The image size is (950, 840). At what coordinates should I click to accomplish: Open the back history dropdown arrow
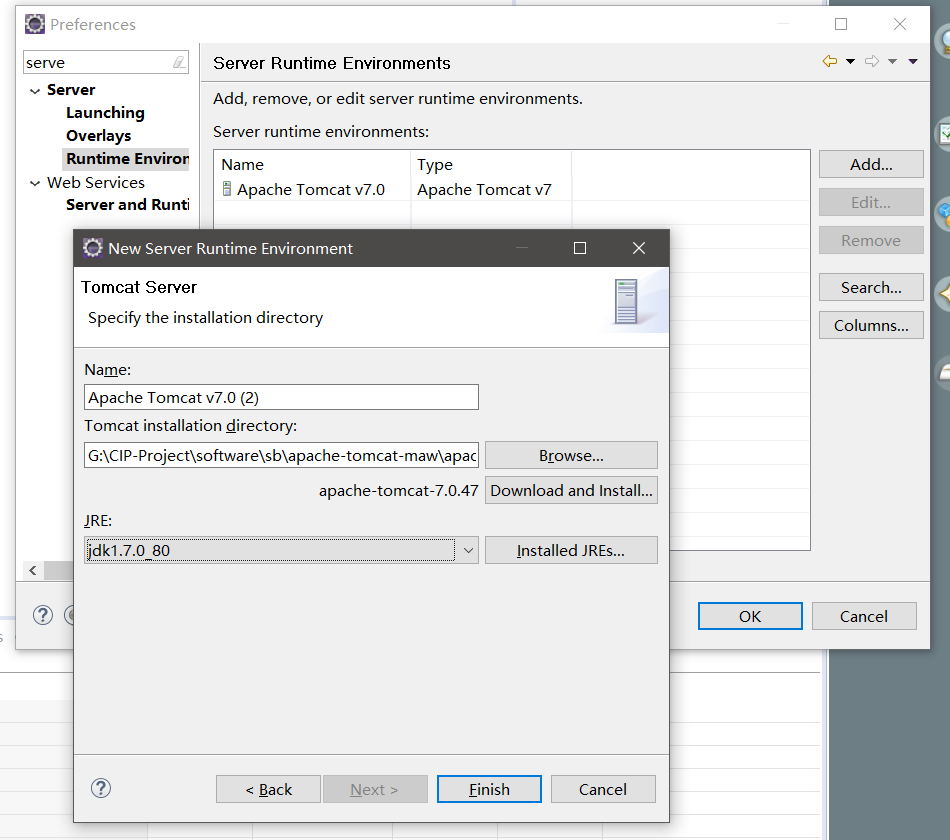pyautogui.click(x=851, y=61)
